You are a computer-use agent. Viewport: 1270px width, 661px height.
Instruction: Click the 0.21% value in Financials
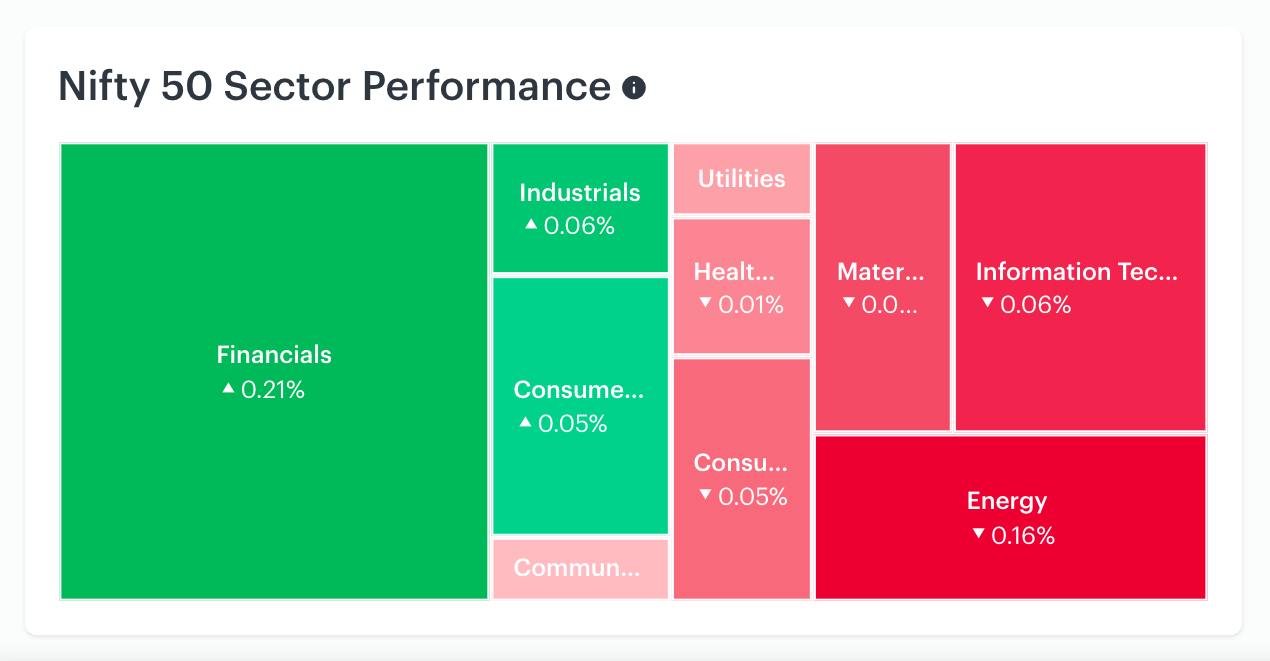tap(273, 390)
